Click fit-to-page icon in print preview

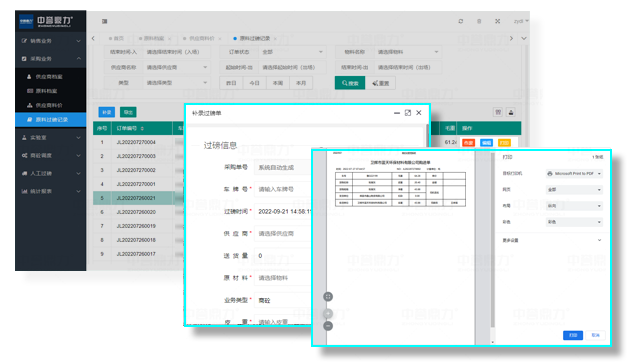tap(328, 297)
